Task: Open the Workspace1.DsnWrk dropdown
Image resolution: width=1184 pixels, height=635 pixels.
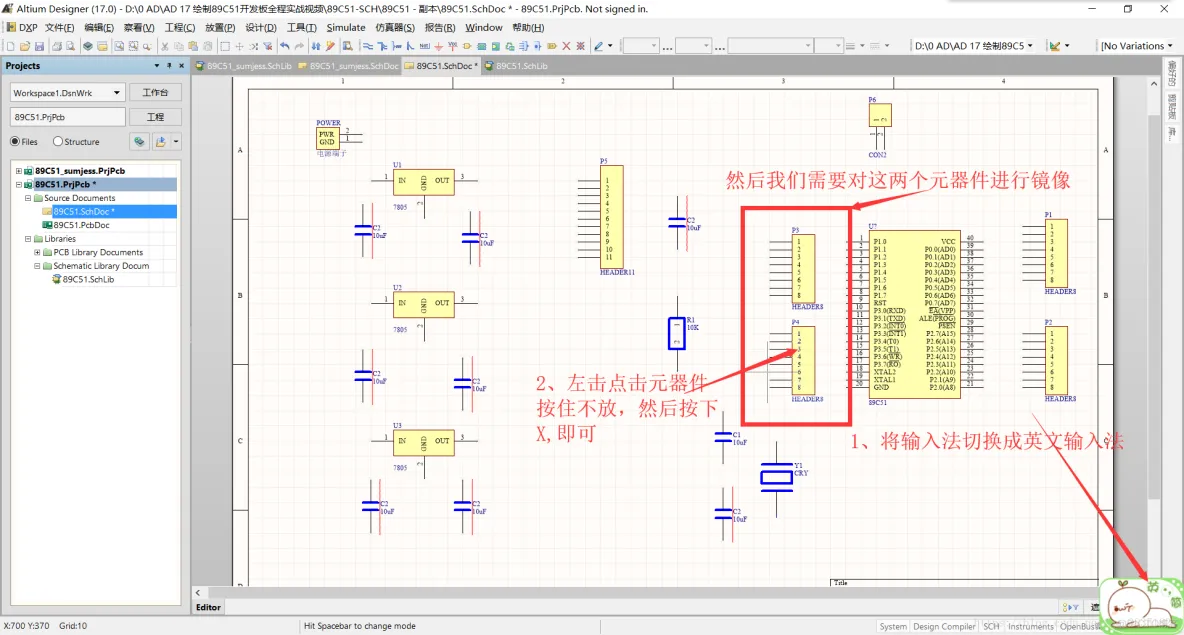Action: pos(116,93)
